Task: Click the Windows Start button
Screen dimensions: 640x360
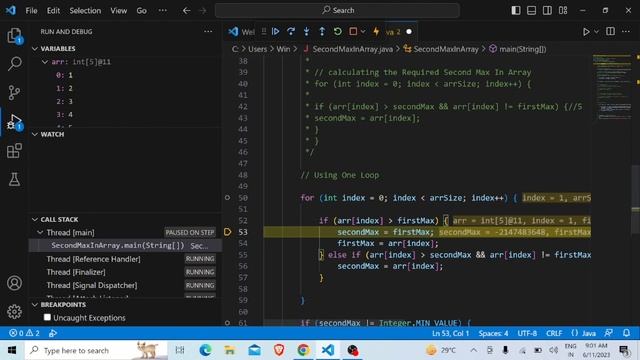Action: tap(12, 350)
